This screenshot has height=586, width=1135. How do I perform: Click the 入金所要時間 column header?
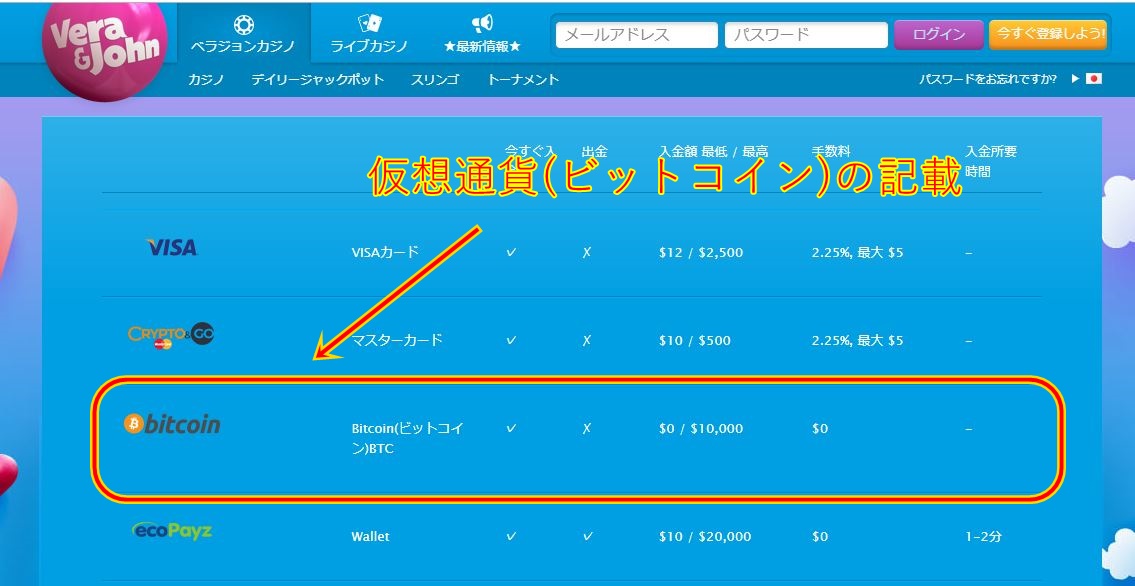coord(991,161)
